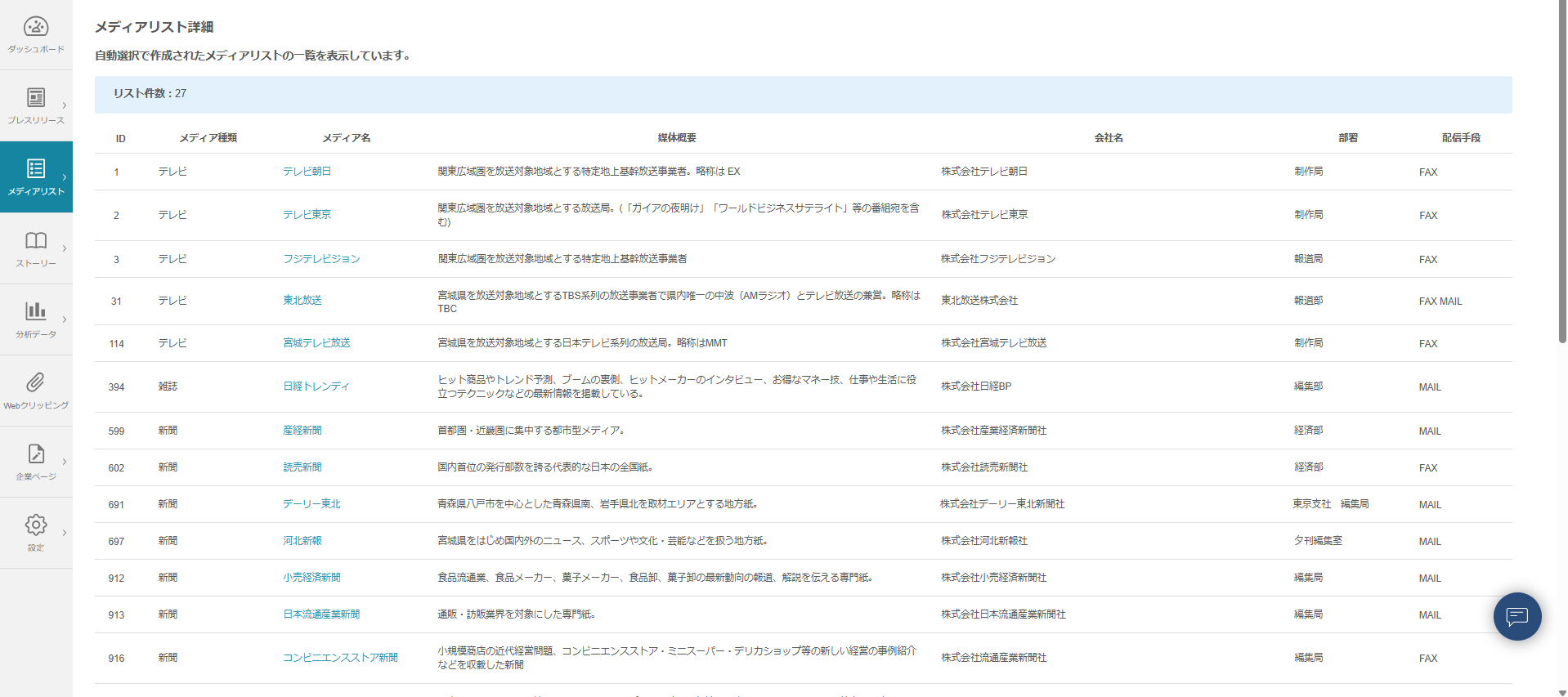Open the 日経トレンディ media link

click(x=316, y=386)
